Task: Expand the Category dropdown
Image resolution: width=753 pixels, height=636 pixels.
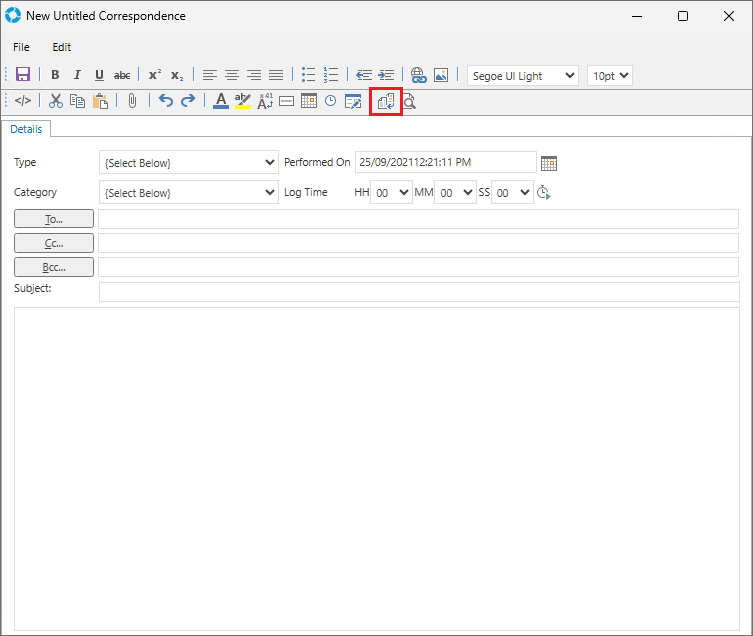Action: (189, 192)
